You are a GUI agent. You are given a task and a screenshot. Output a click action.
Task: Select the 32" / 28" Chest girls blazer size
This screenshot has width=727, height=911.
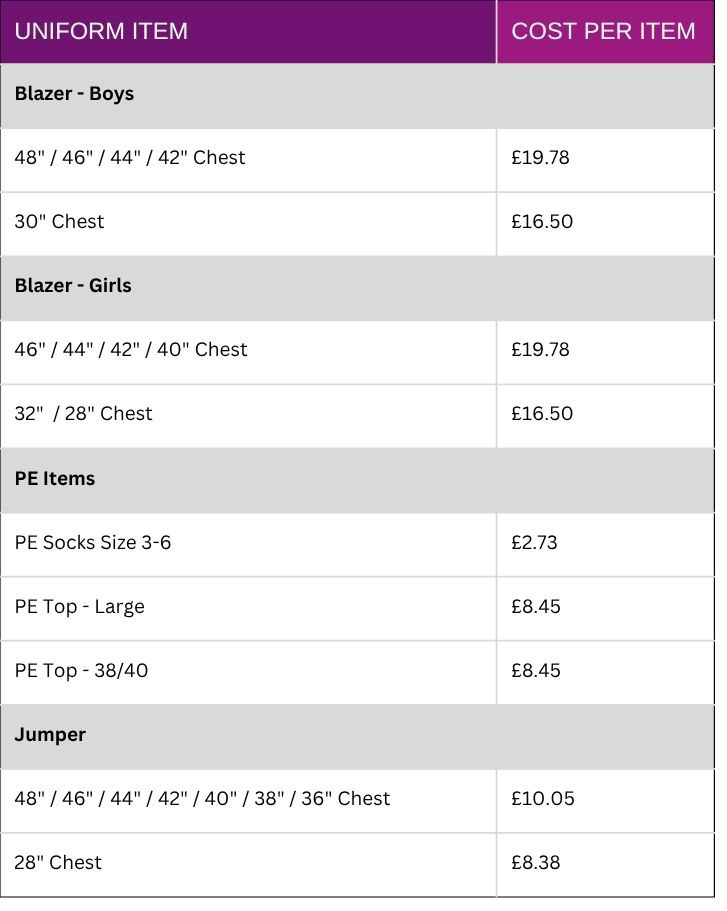click(83, 414)
